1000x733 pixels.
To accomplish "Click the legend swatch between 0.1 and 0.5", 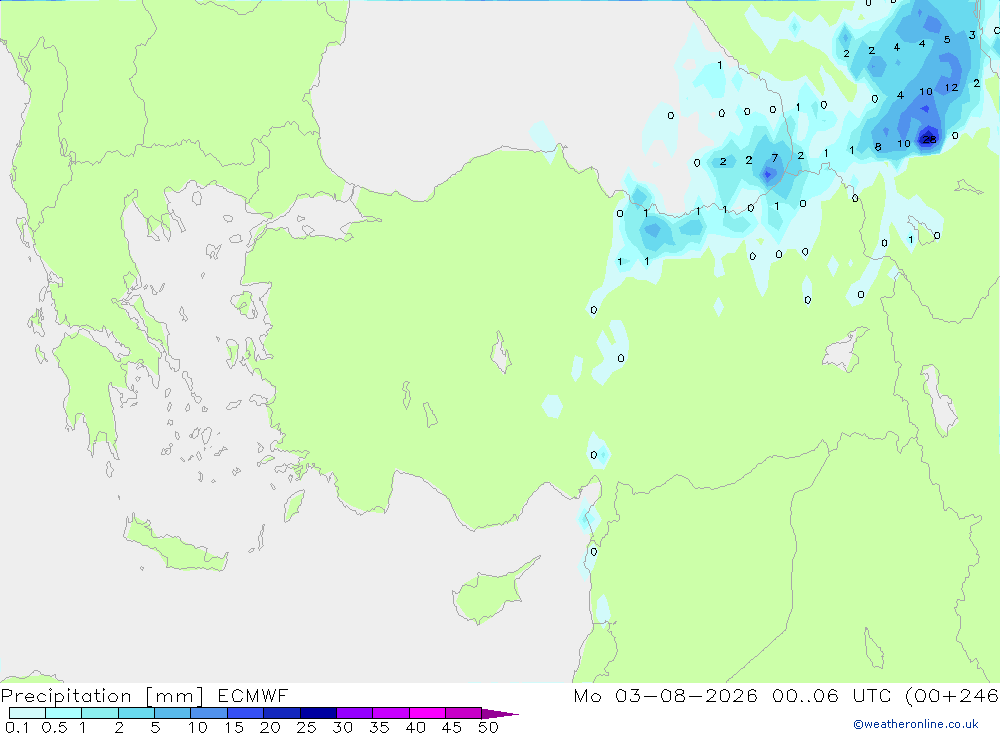I will point(27,713).
